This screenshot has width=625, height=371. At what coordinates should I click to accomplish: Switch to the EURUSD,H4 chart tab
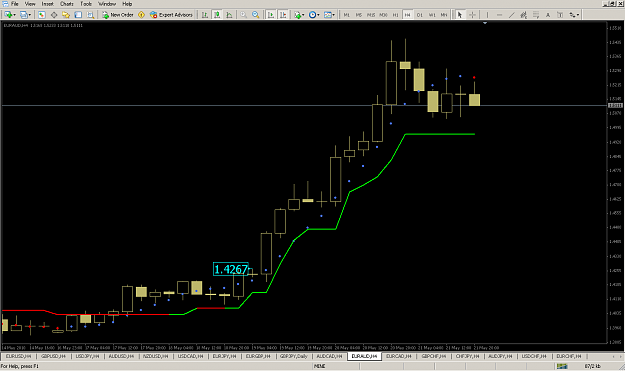(x=18, y=356)
